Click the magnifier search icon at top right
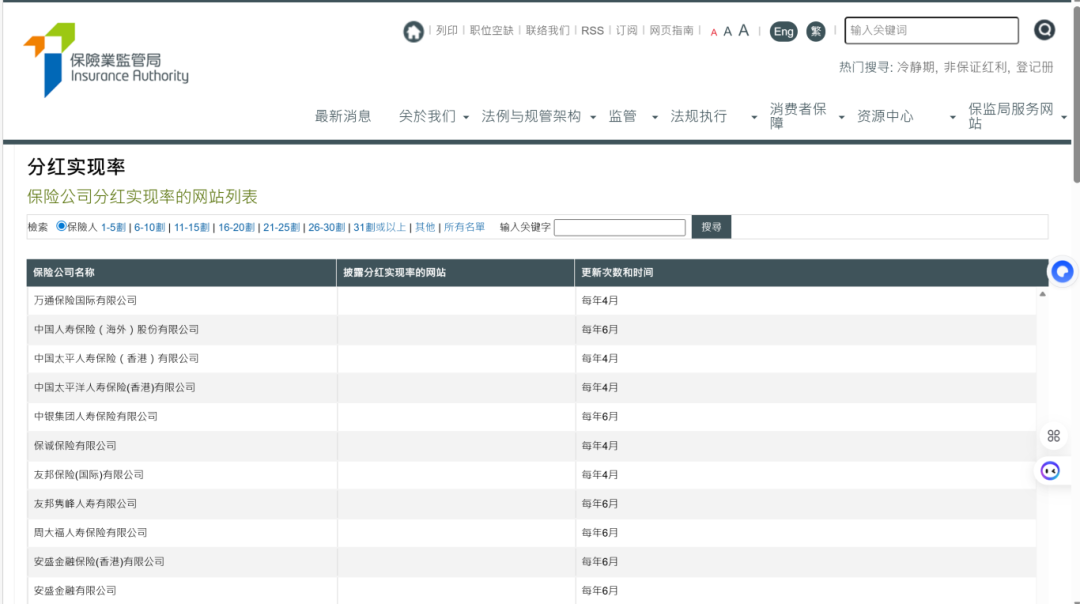1080x604 pixels. (1044, 30)
